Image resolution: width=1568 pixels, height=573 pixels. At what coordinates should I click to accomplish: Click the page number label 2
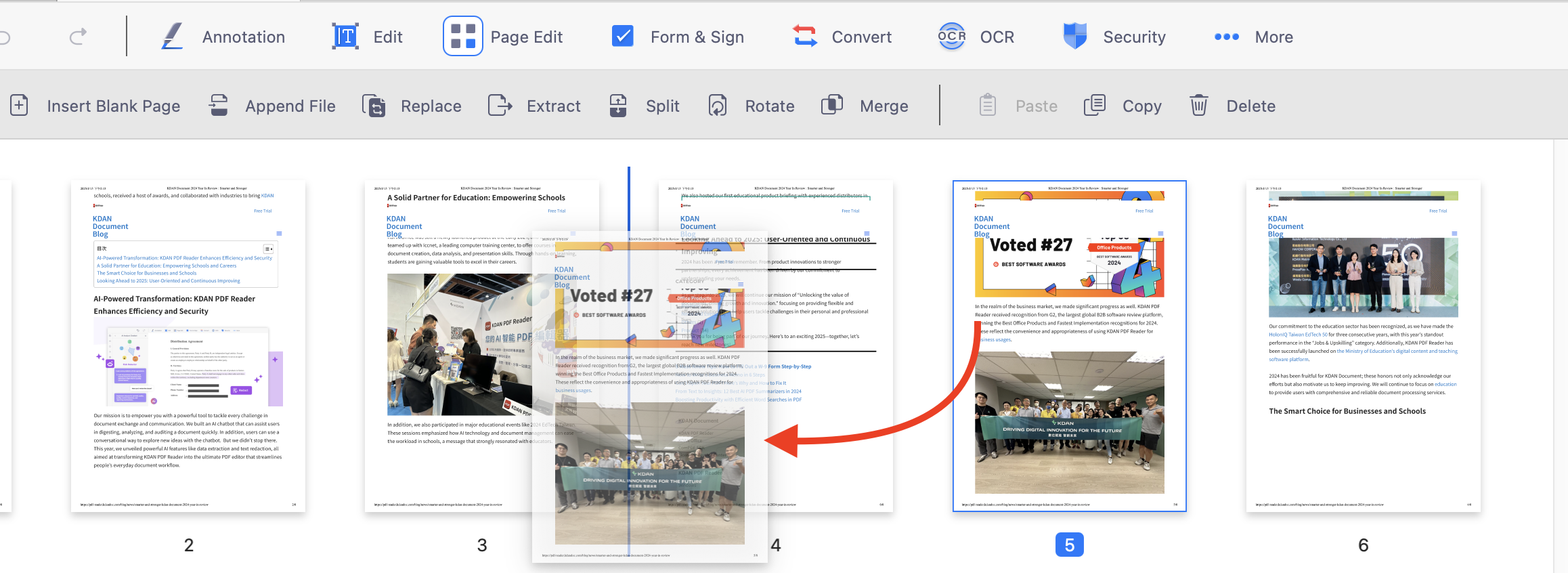(x=189, y=545)
